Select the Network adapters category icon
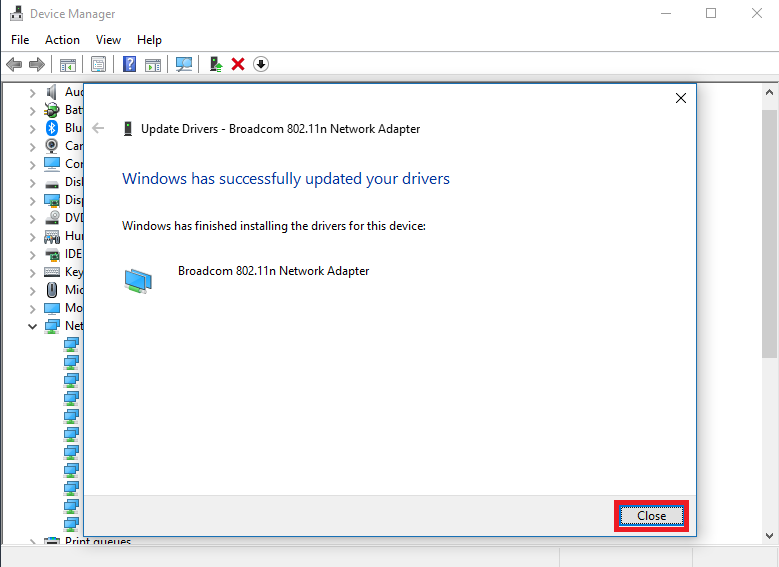 (52, 326)
